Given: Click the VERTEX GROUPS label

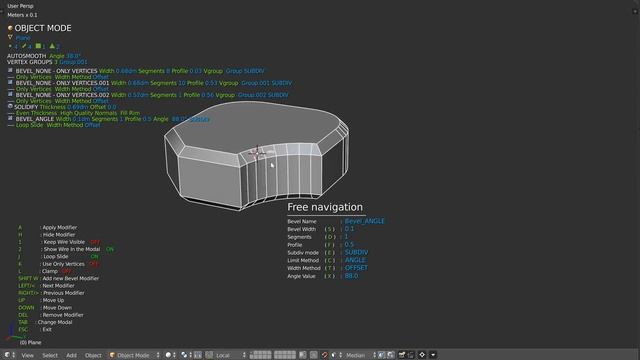Looking at the screenshot, I should pos(29,62).
